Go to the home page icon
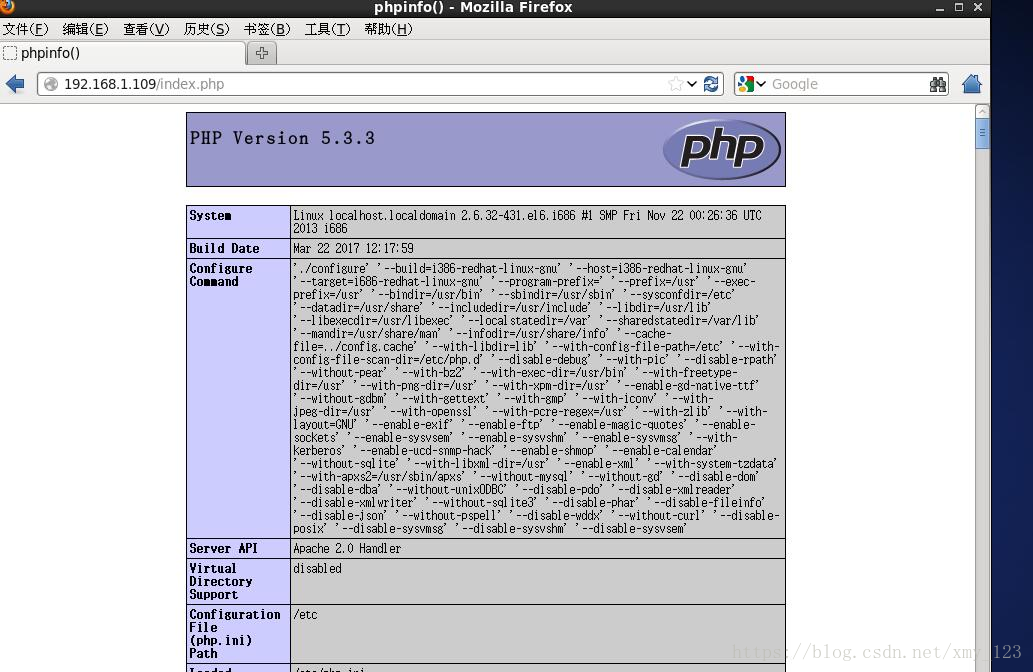1033x672 pixels. coord(972,84)
